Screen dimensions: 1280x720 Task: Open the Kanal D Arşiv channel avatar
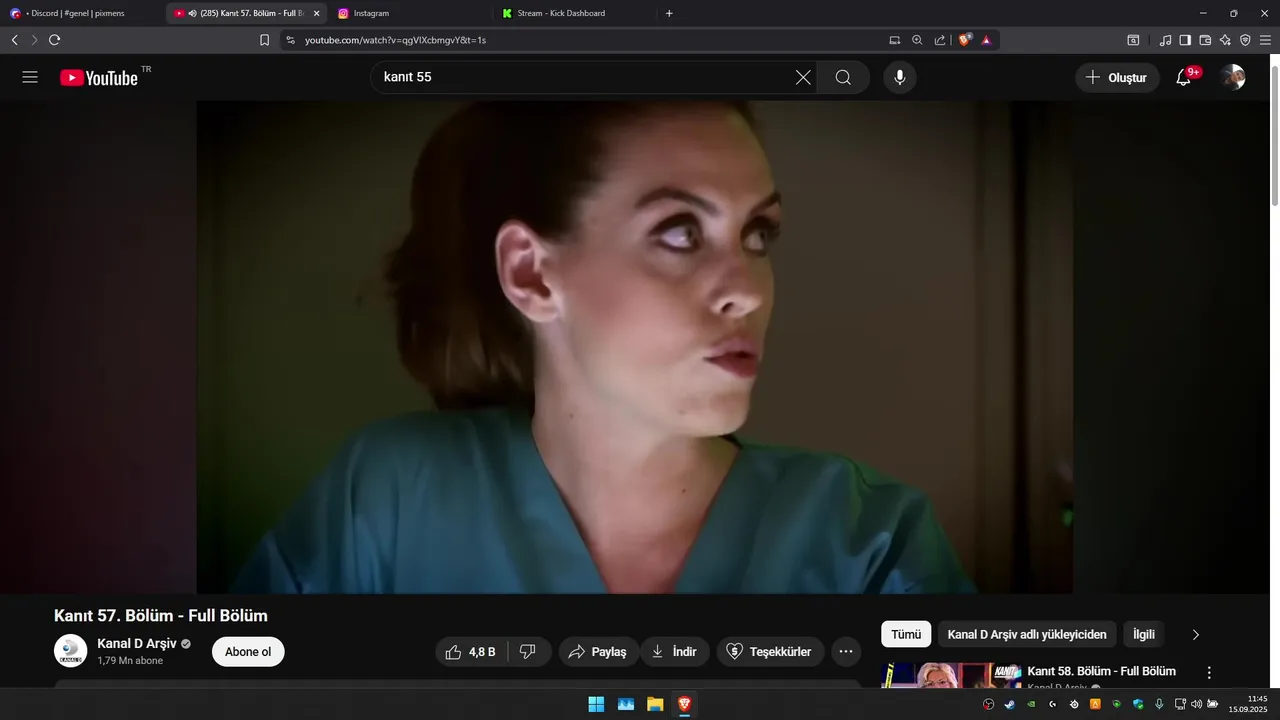(70, 651)
